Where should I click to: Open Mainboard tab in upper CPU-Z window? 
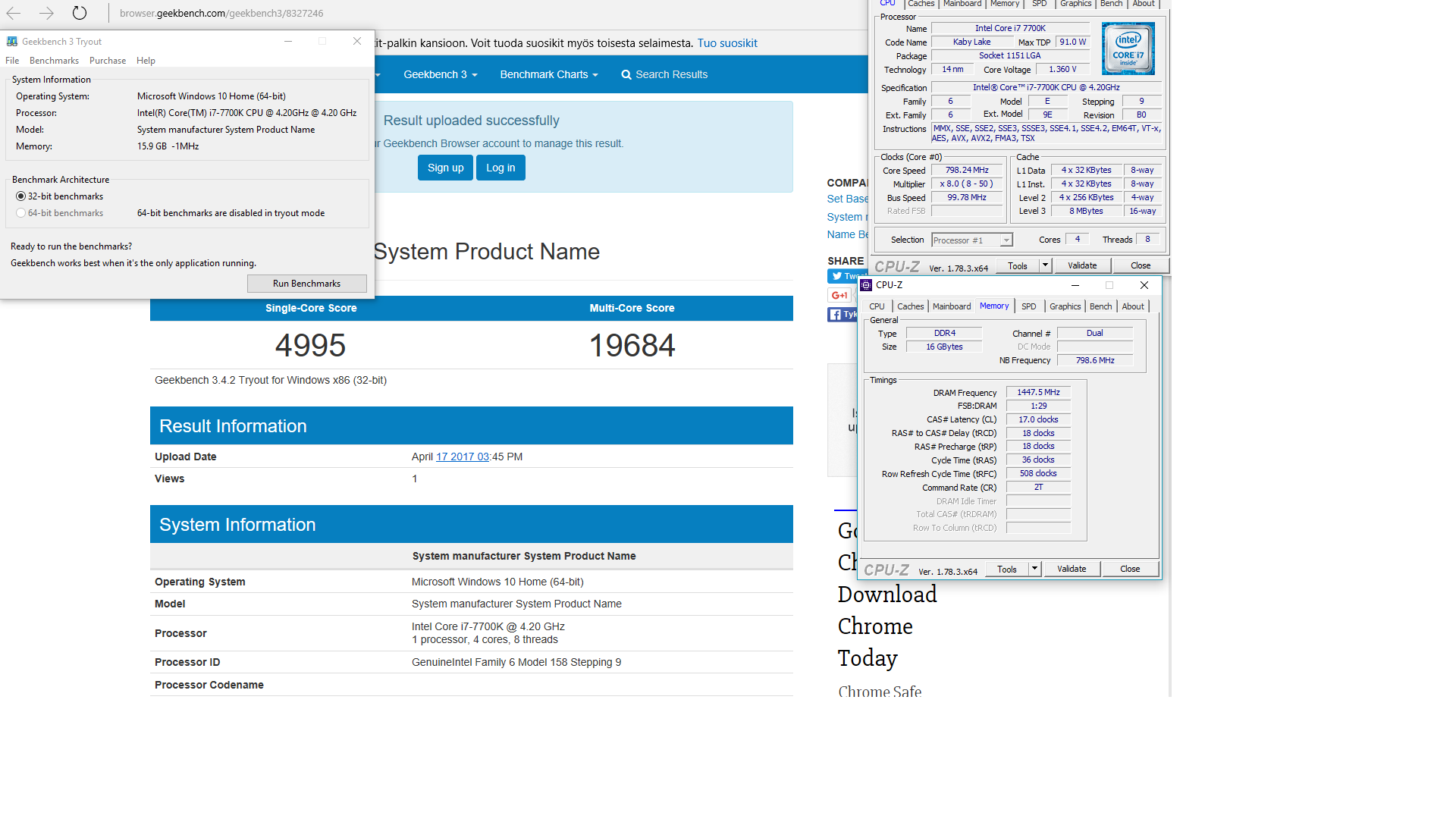point(962,4)
